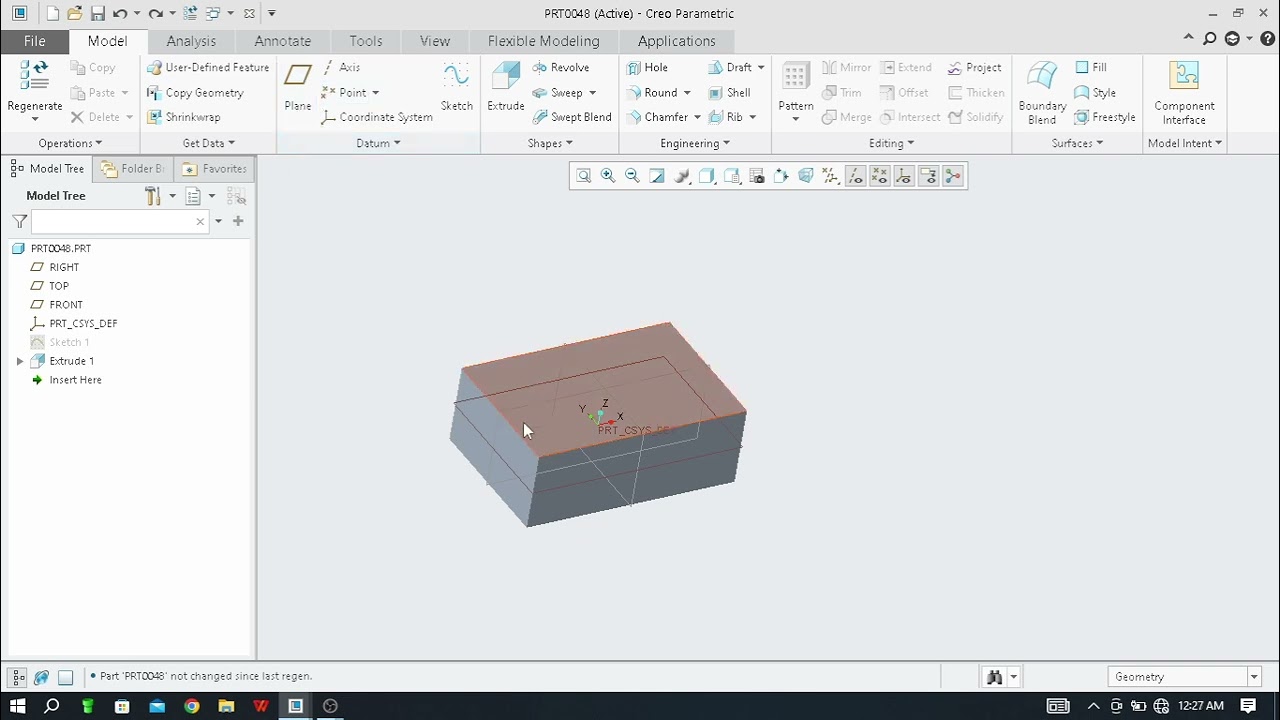Select the FRONT datum plane in tree
Viewport: 1280px width, 720px height.
pyautogui.click(x=66, y=305)
